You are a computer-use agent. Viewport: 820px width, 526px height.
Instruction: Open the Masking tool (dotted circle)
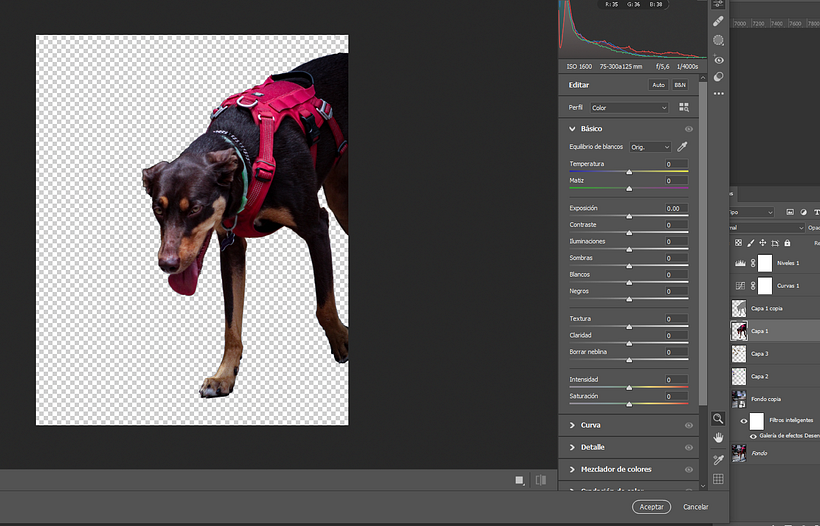pos(718,40)
